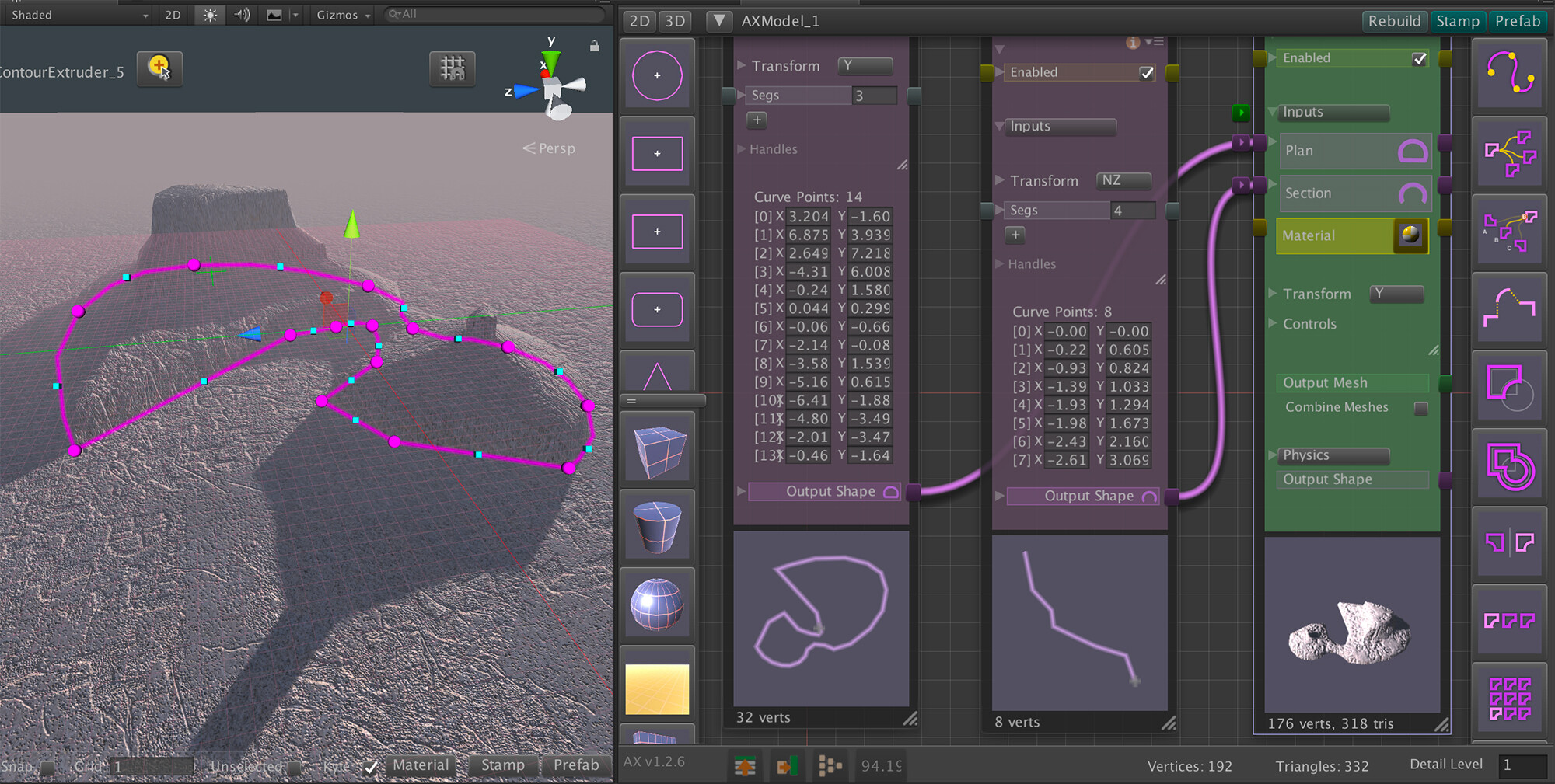Viewport: 1555px width, 784px height.
Task: Switch the graph view to 2D mode
Action: [639, 21]
